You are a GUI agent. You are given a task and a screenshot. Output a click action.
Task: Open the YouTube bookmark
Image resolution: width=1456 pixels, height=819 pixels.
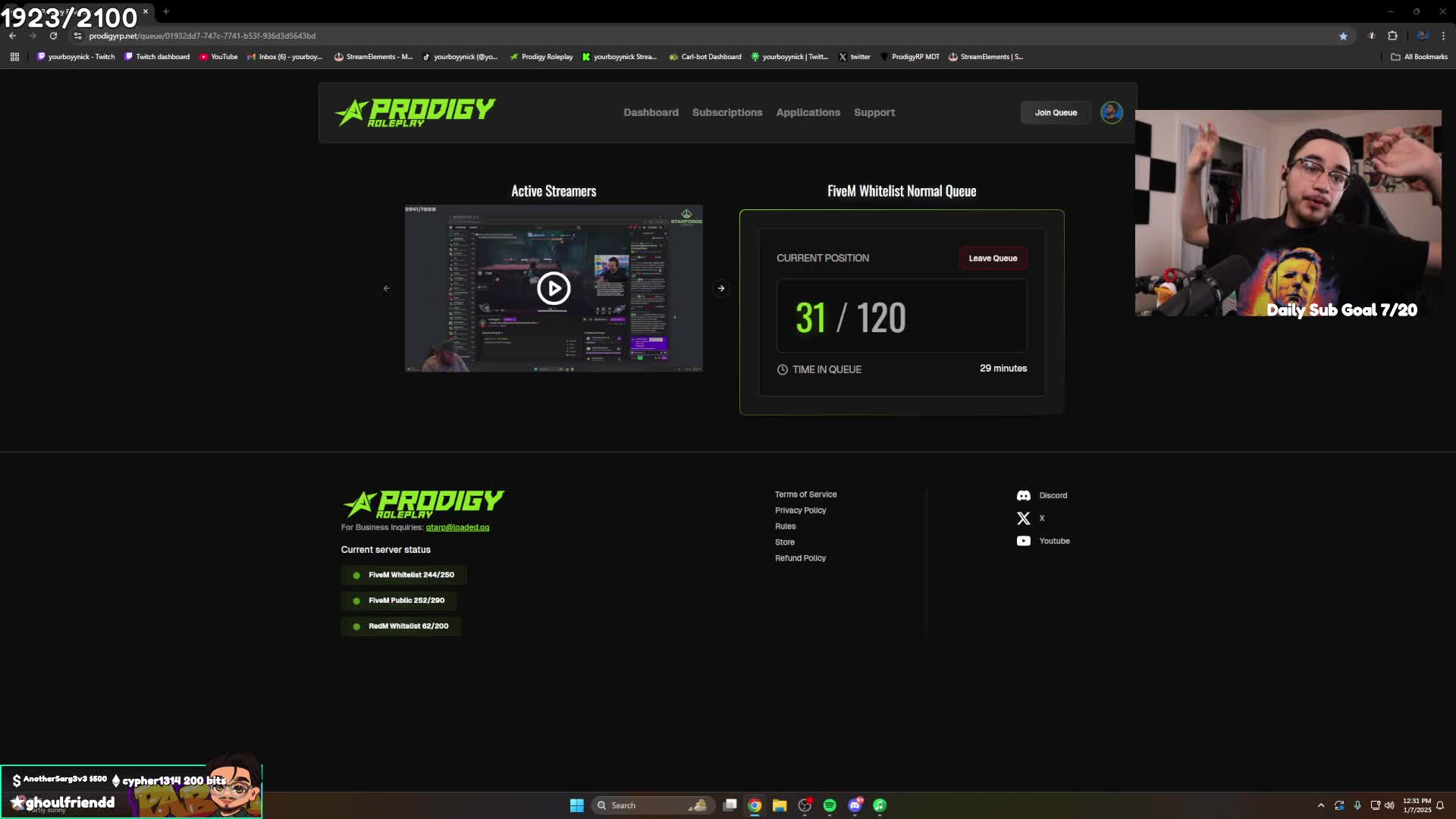click(x=218, y=57)
